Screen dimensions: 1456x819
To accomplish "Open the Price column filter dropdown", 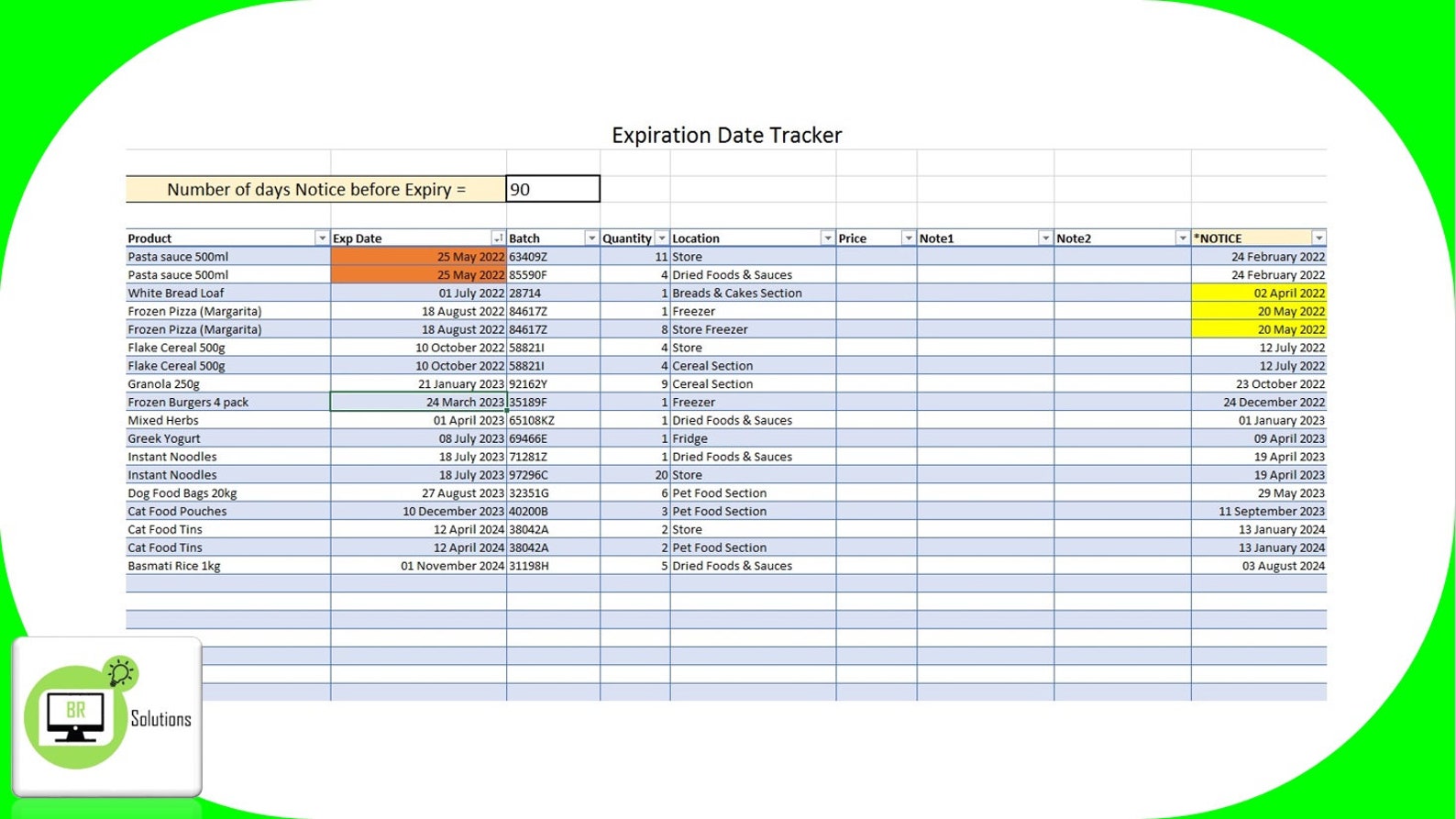I will (x=908, y=238).
